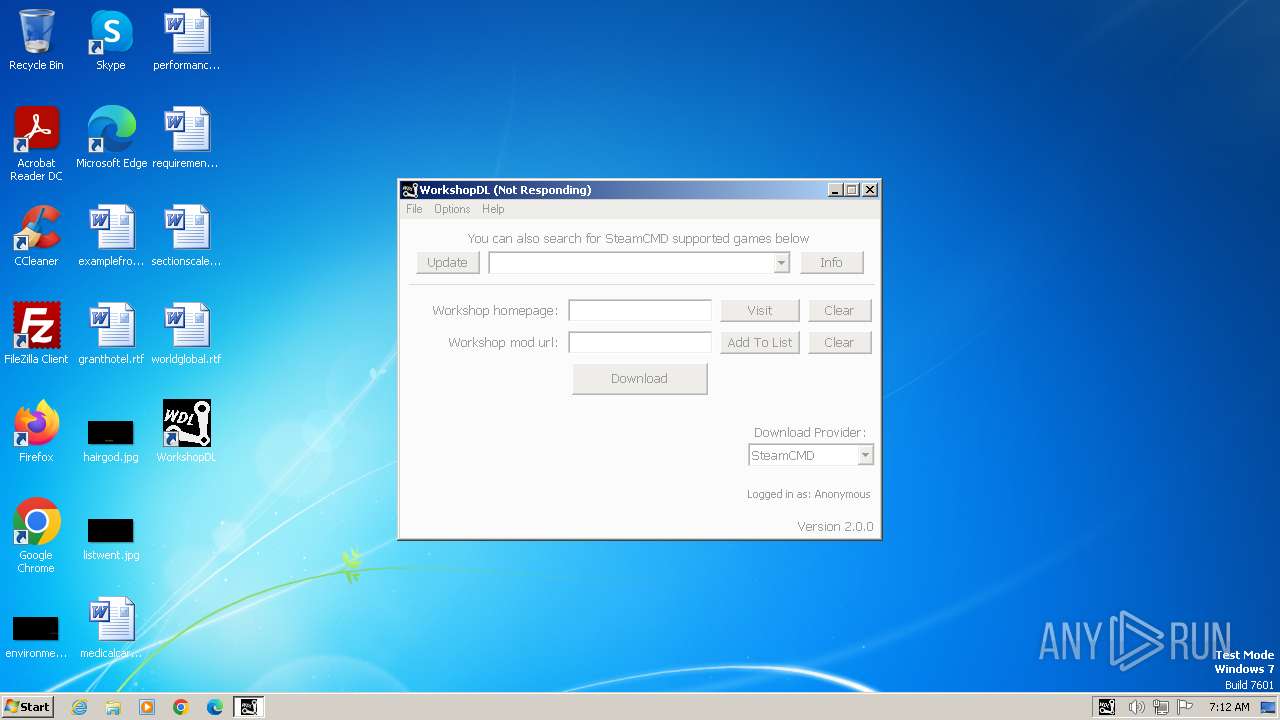Viewport: 1280px width, 720px height.
Task: Launch Skype from the desktop
Action: click(111, 40)
